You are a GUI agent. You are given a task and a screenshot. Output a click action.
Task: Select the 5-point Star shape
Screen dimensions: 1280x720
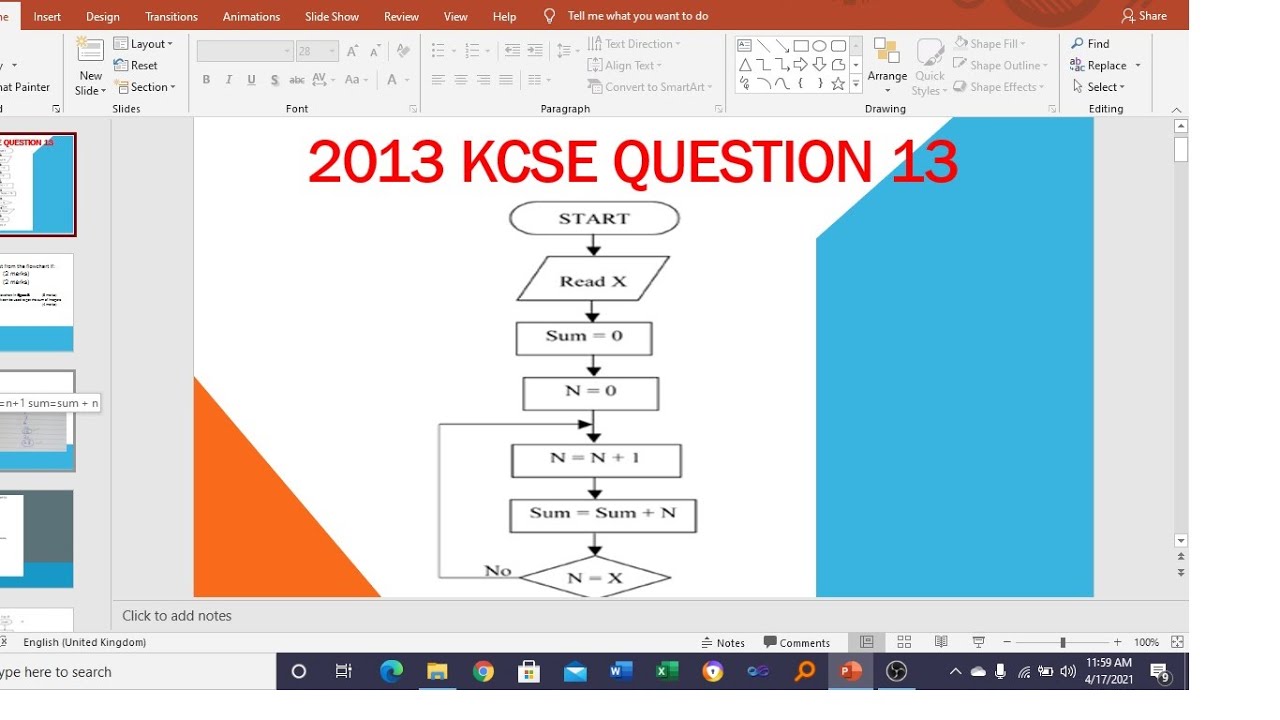coord(838,84)
